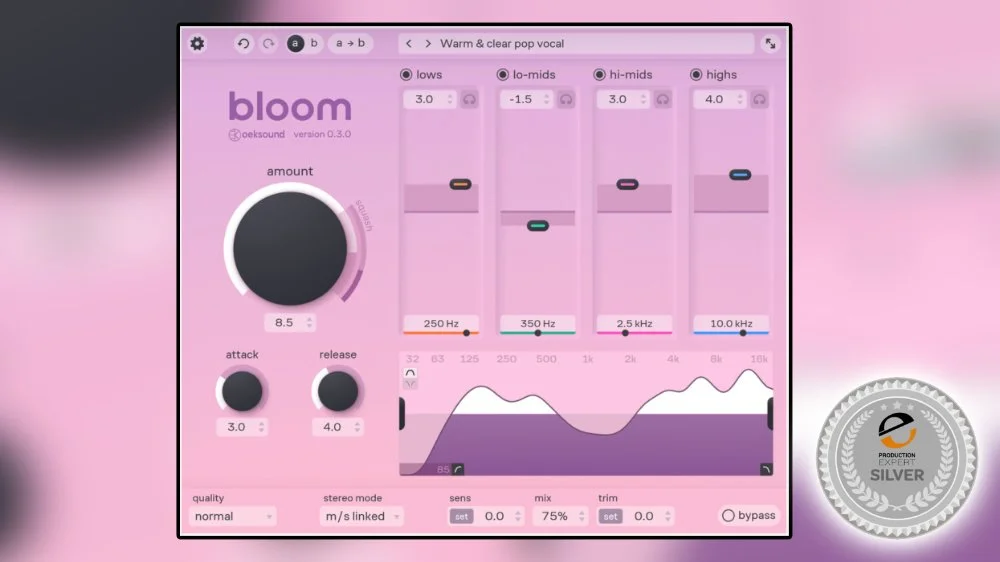Expand the plugin window size
The height and width of the screenshot is (562, 1000).
tap(770, 43)
